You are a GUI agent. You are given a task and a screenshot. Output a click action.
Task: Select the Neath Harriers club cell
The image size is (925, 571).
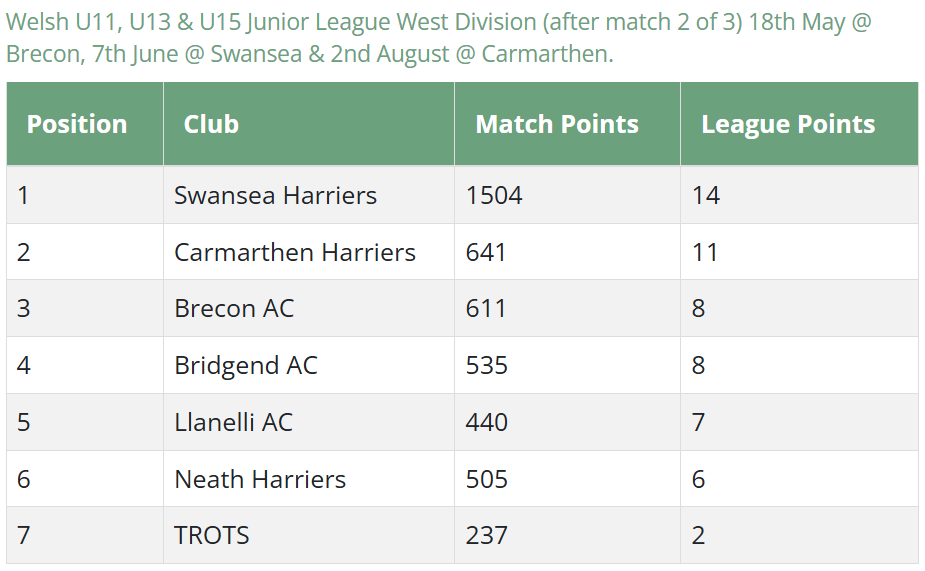coord(309,479)
